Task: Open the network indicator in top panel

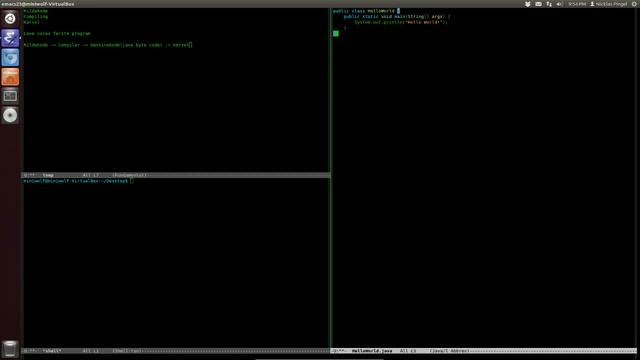Action: point(549,4)
